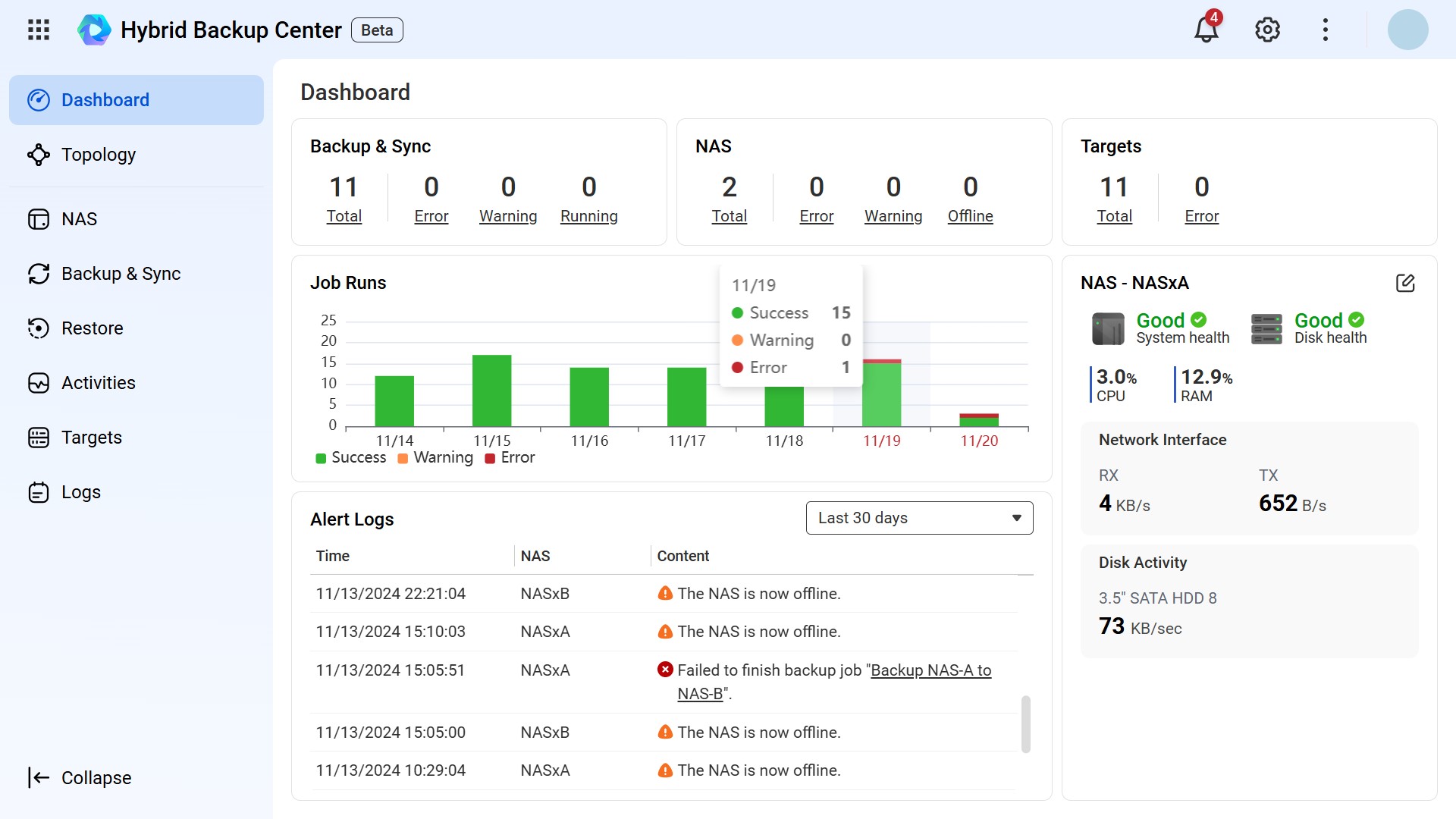Click the Alert Logs vertical scrollbar
Screen dimensions: 1456x819
[x=1026, y=723]
